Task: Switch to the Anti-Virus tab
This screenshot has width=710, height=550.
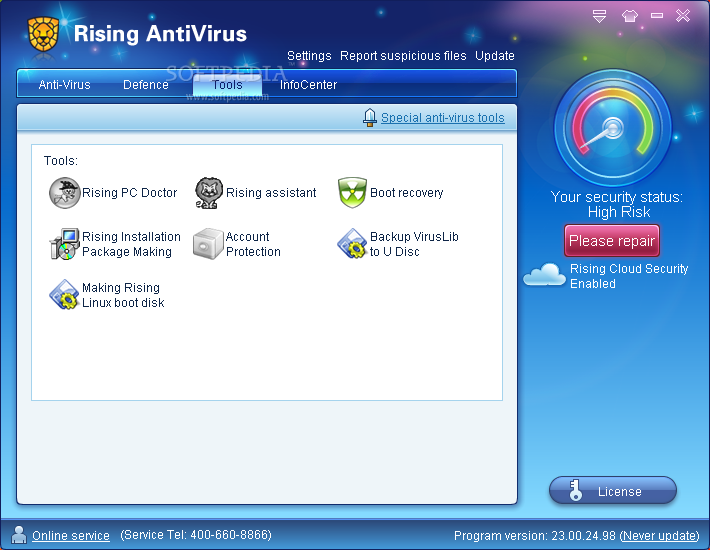Action: click(x=64, y=85)
